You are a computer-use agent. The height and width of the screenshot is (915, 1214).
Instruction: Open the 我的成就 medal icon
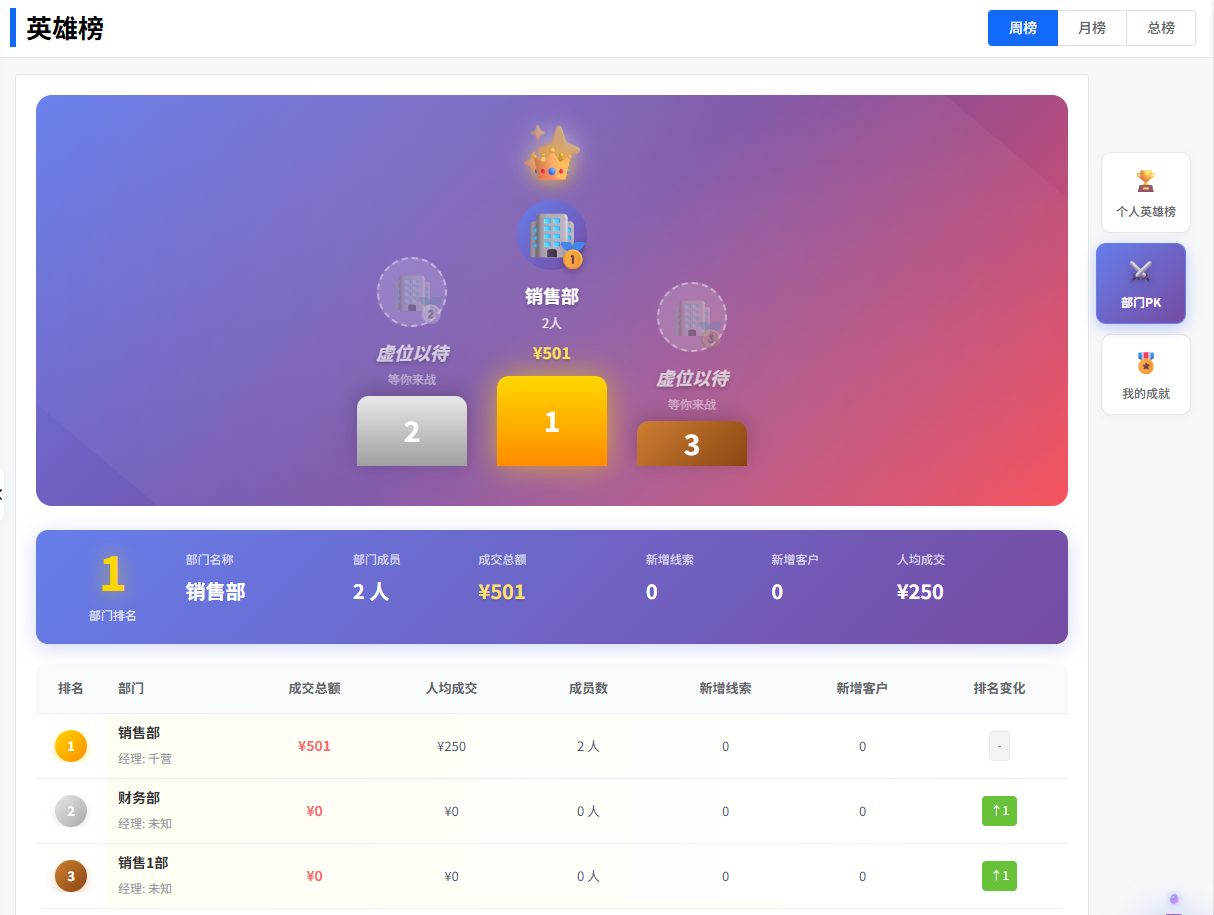[1145, 363]
